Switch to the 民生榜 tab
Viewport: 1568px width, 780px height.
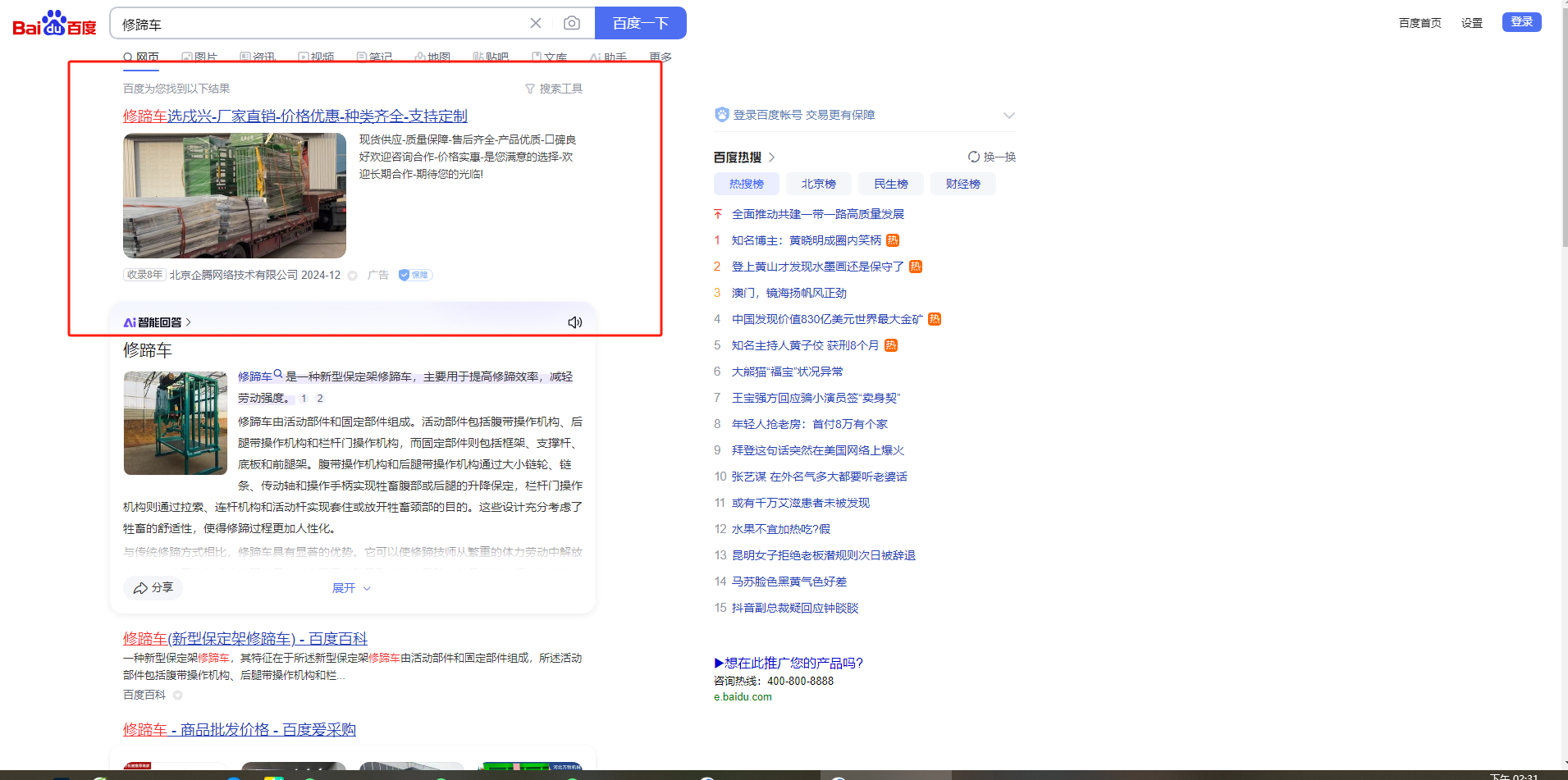pyautogui.click(x=890, y=184)
